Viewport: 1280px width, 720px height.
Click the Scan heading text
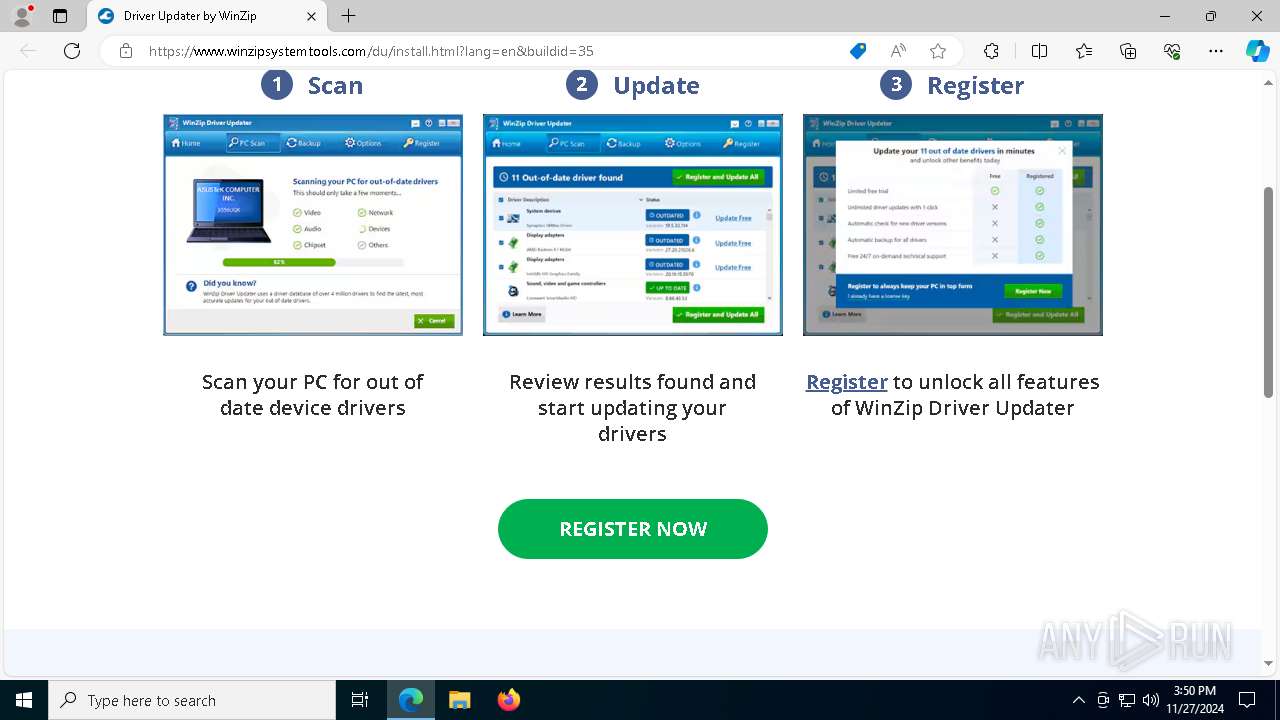(x=335, y=85)
